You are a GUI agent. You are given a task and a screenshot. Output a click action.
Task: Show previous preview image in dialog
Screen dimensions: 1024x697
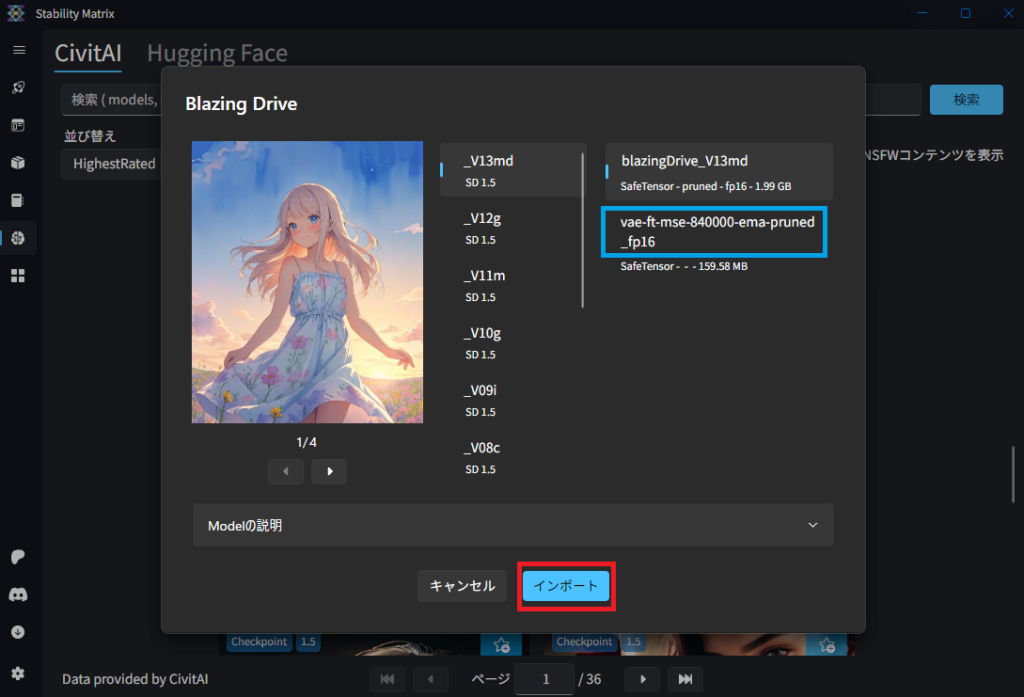click(286, 471)
